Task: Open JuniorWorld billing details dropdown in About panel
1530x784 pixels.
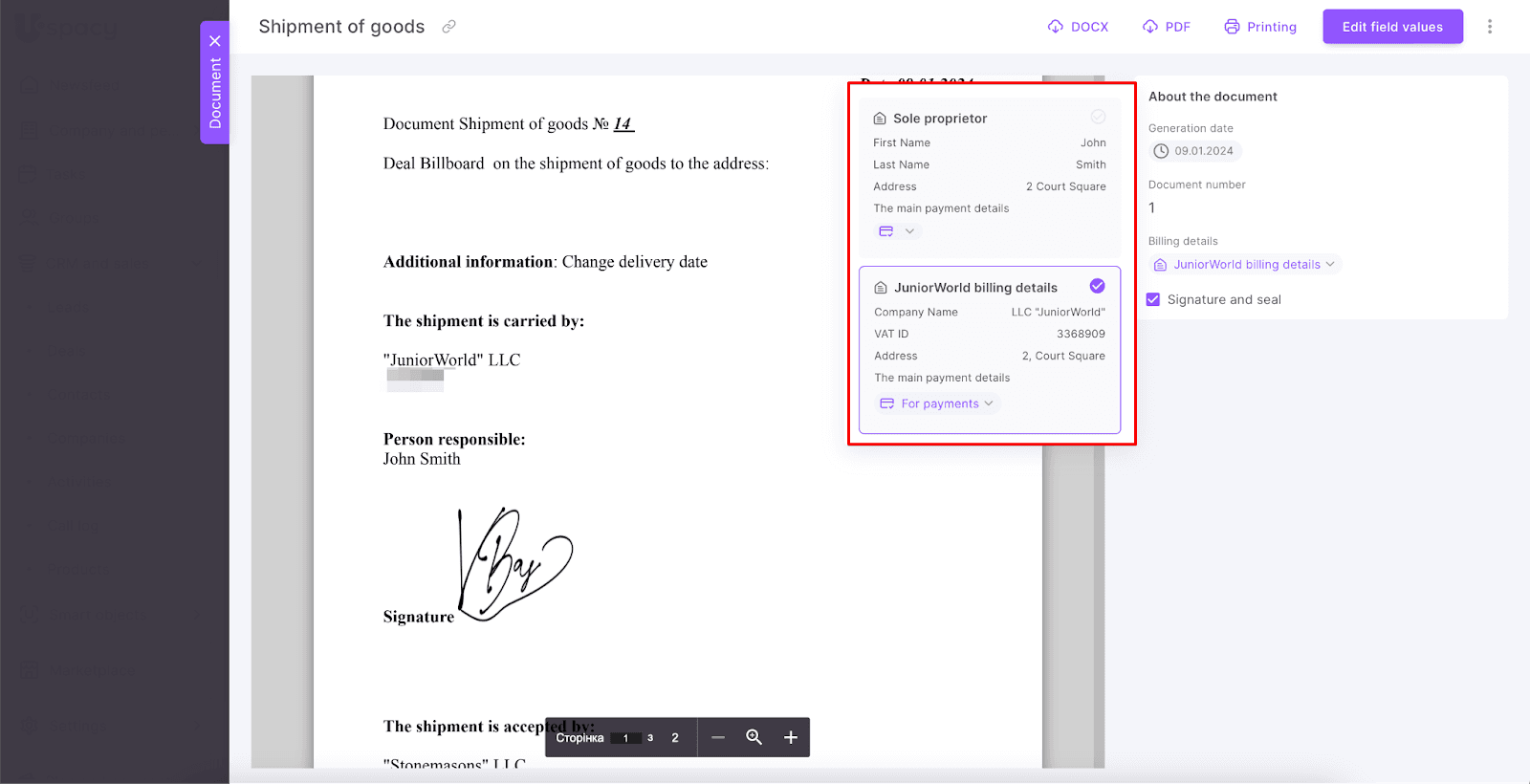Action: pos(1245,265)
